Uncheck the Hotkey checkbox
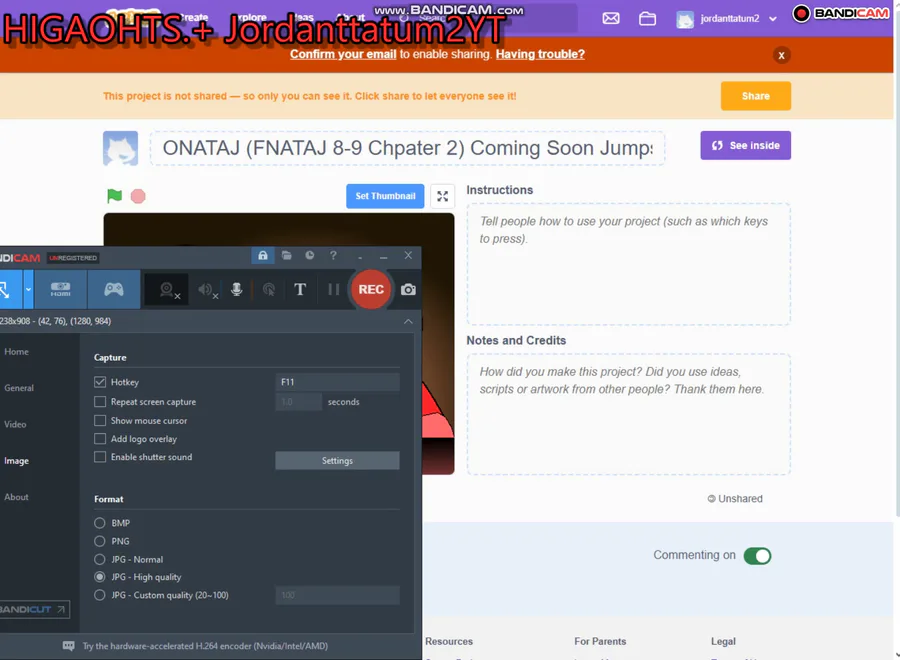This screenshot has width=900, height=660. tap(100, 382)
